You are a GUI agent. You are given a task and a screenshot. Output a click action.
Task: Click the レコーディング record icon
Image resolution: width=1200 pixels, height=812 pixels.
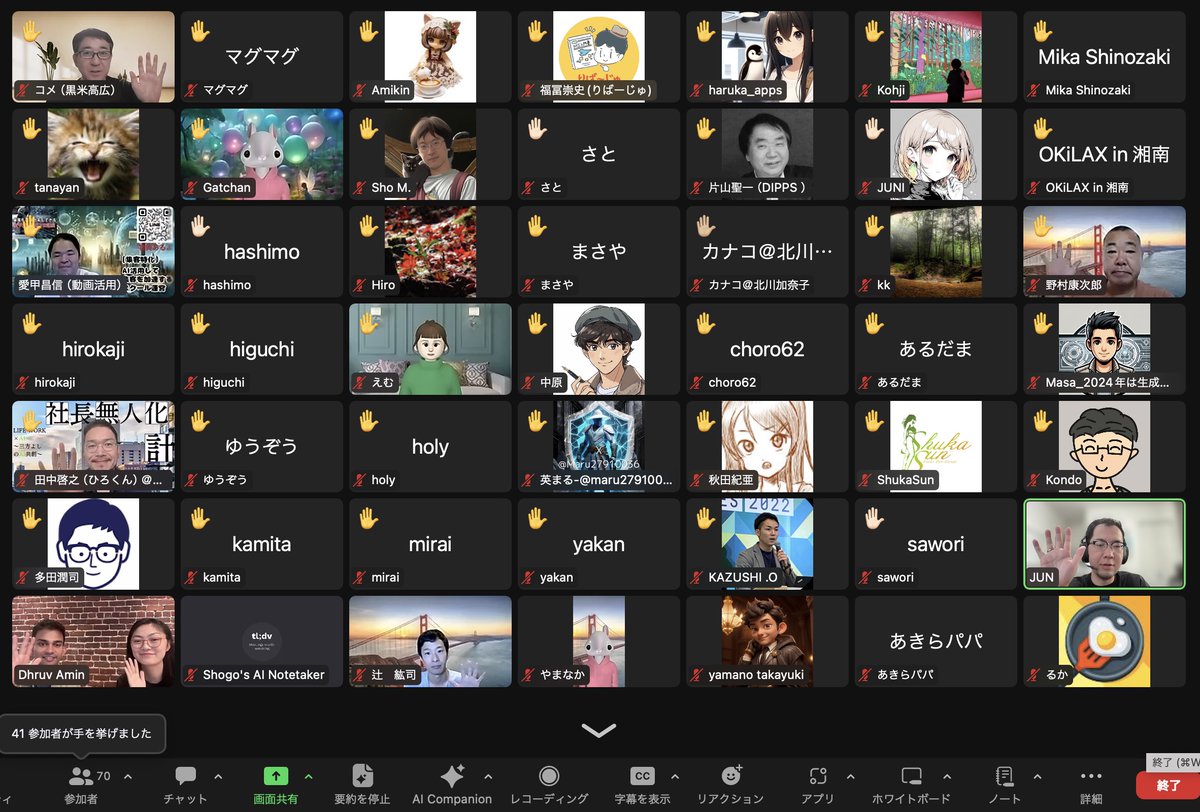(x=548, y=776)
